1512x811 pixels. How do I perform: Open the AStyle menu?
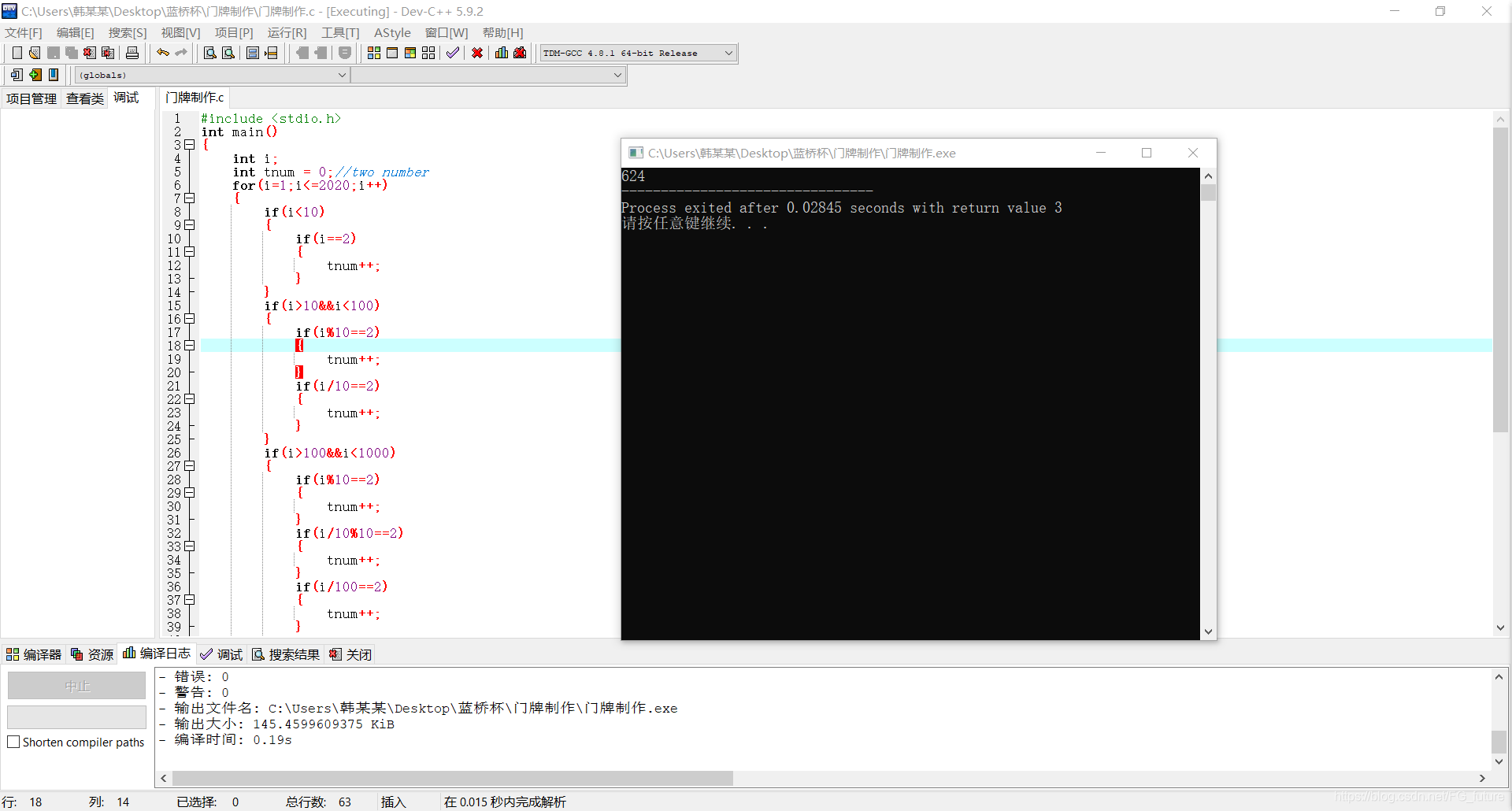tap(392, 32)
